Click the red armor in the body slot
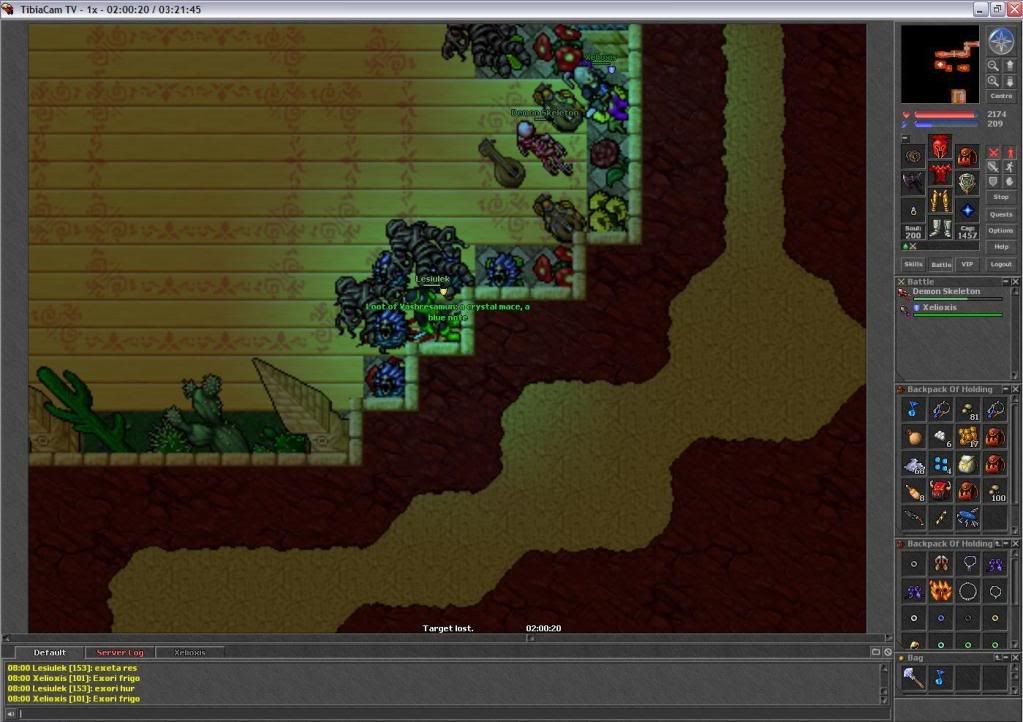The image size is (1023, 722). point(940,173)
